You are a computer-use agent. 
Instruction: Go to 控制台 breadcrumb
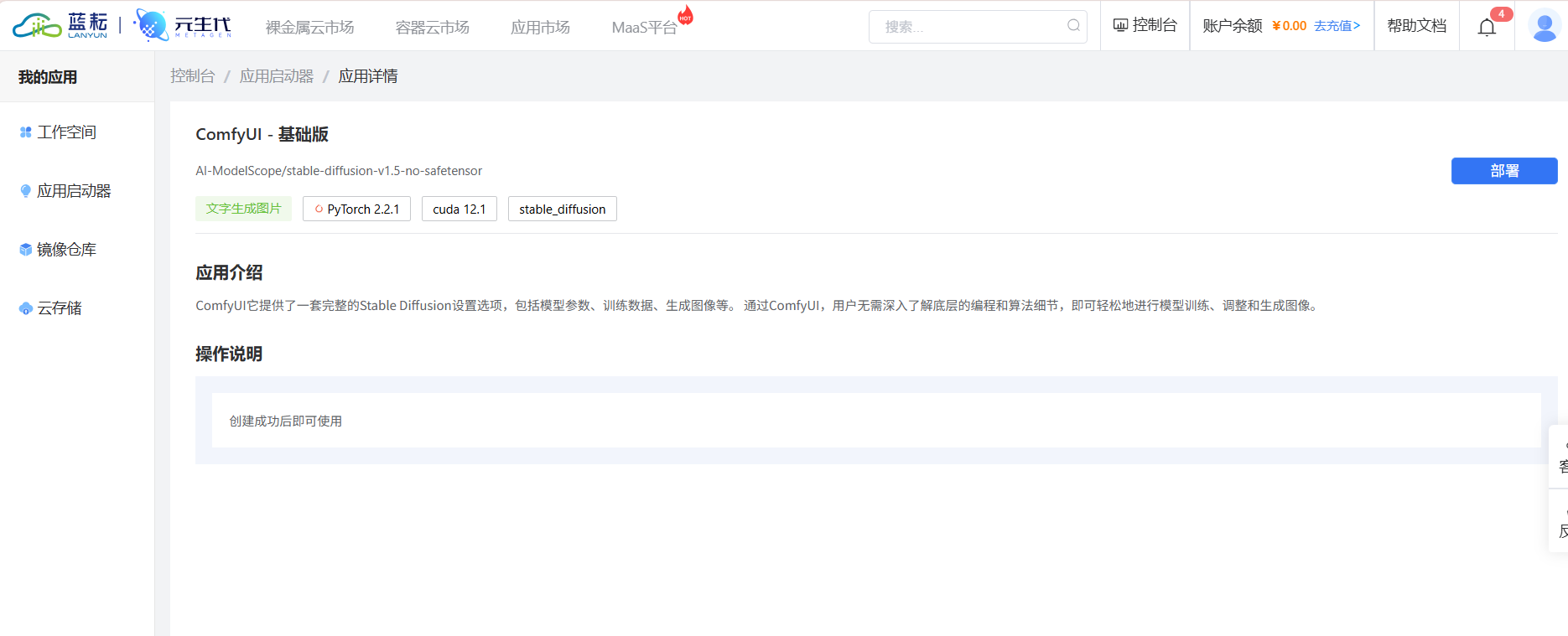pos(193,76)
